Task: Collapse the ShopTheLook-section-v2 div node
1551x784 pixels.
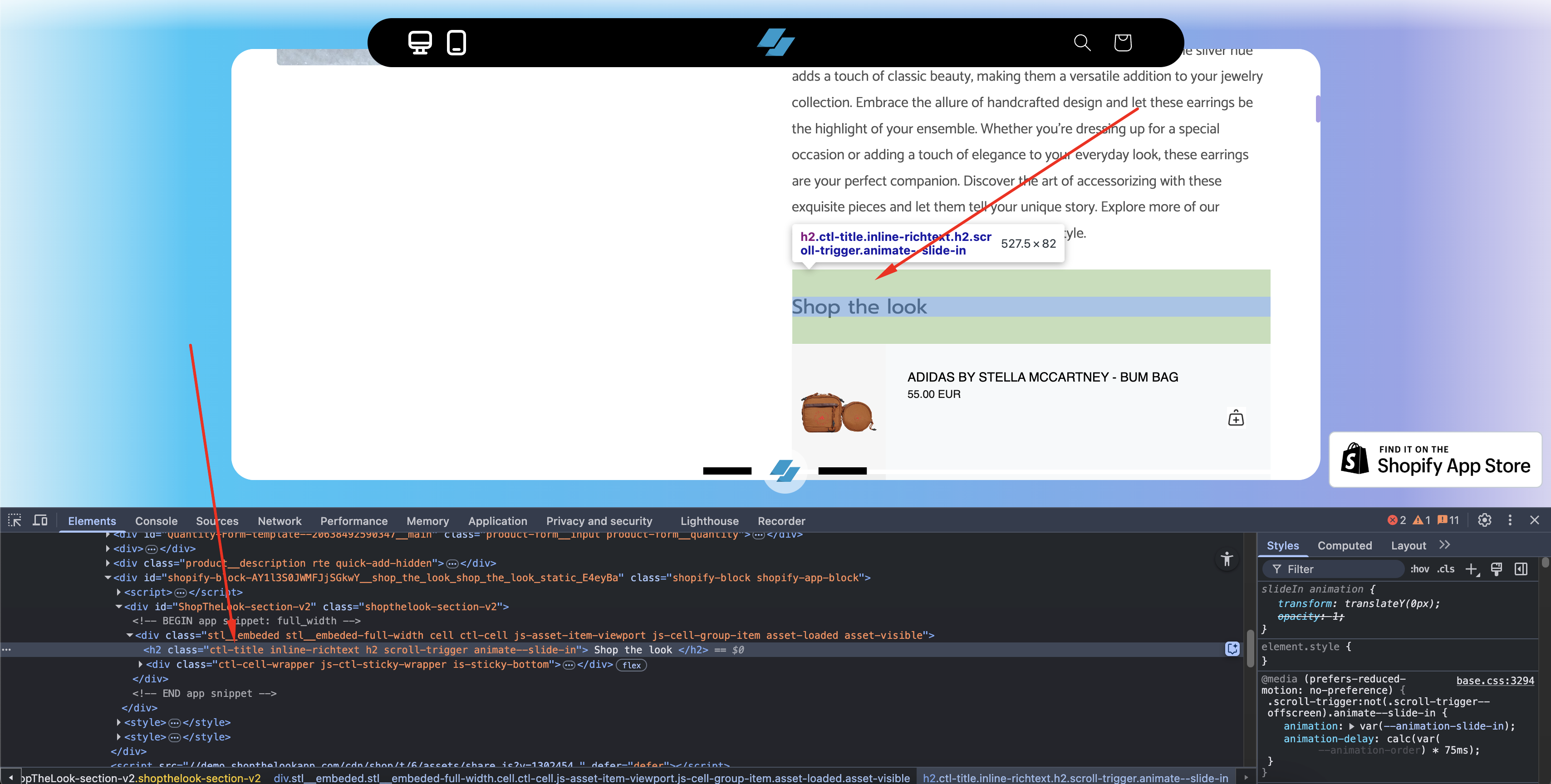Action: coord(118,606)
